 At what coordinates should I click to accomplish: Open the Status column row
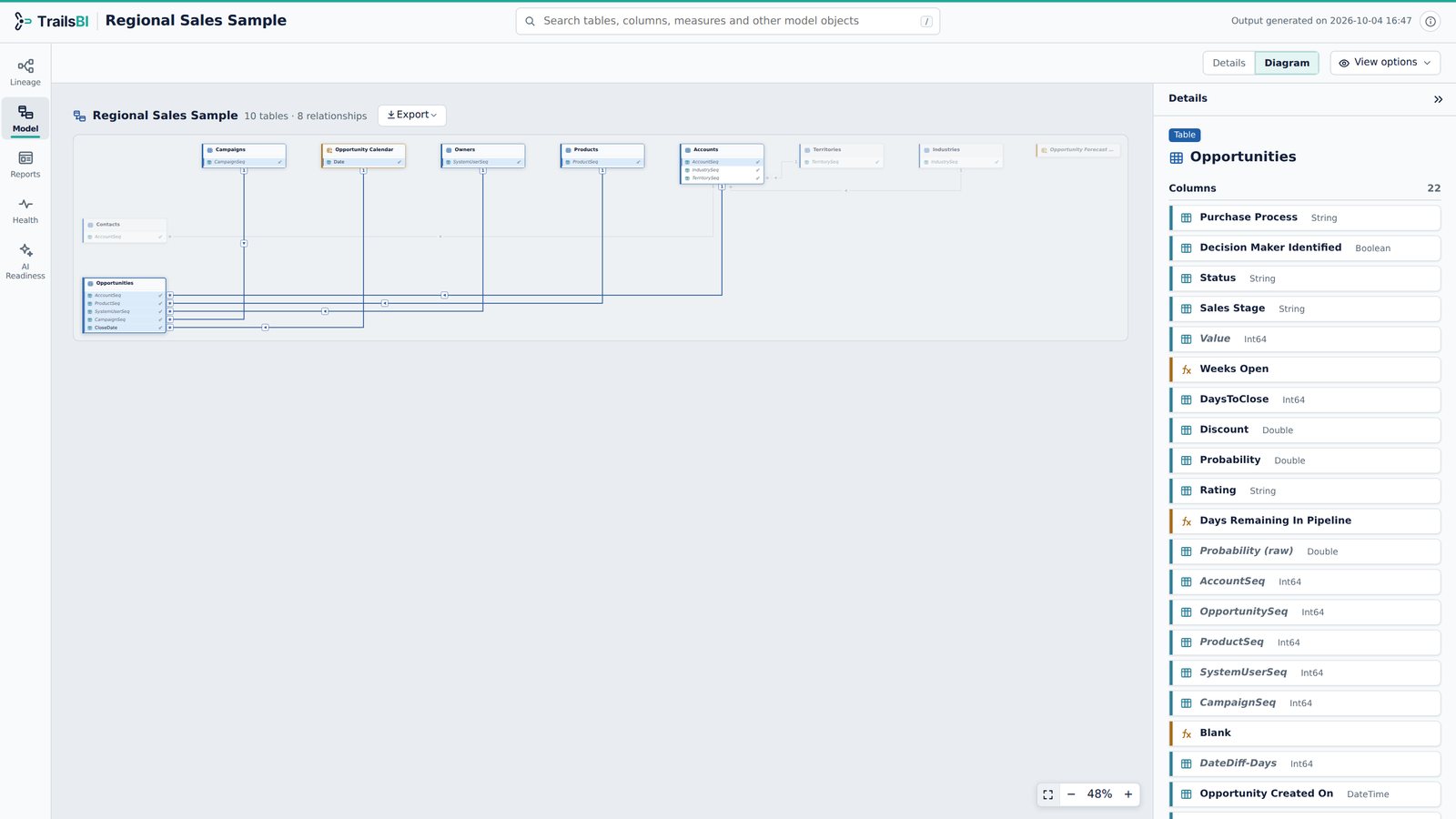[1305, 278]
